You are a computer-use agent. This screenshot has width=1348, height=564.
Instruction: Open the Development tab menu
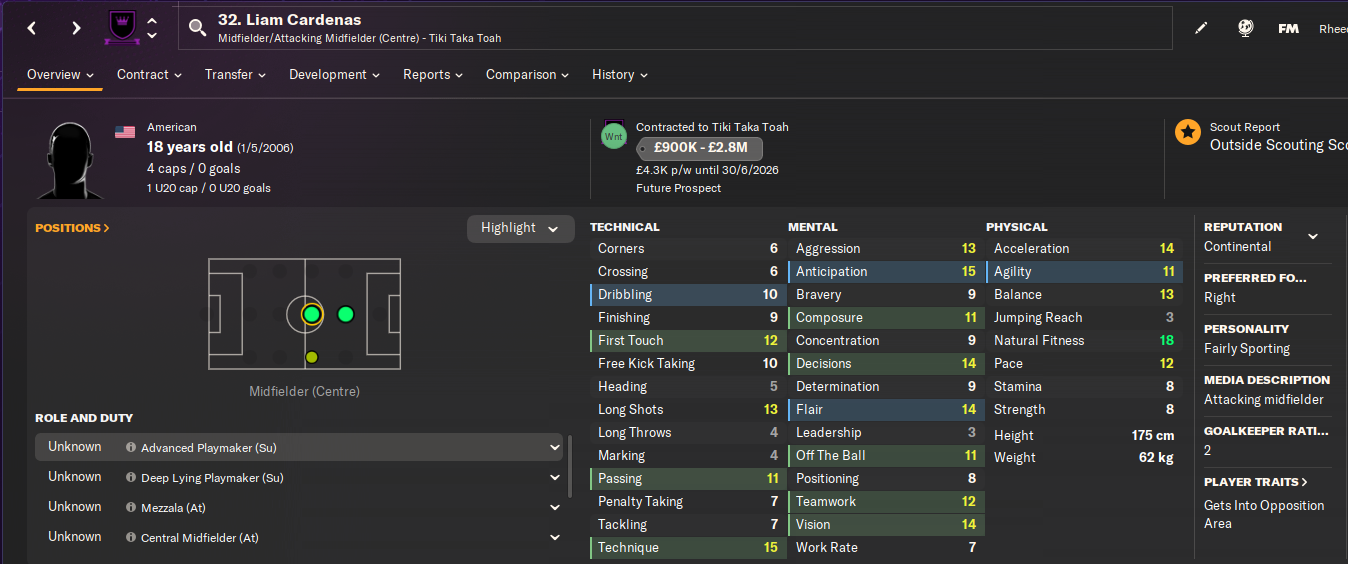pyautogui.click(x=334, y=75)
